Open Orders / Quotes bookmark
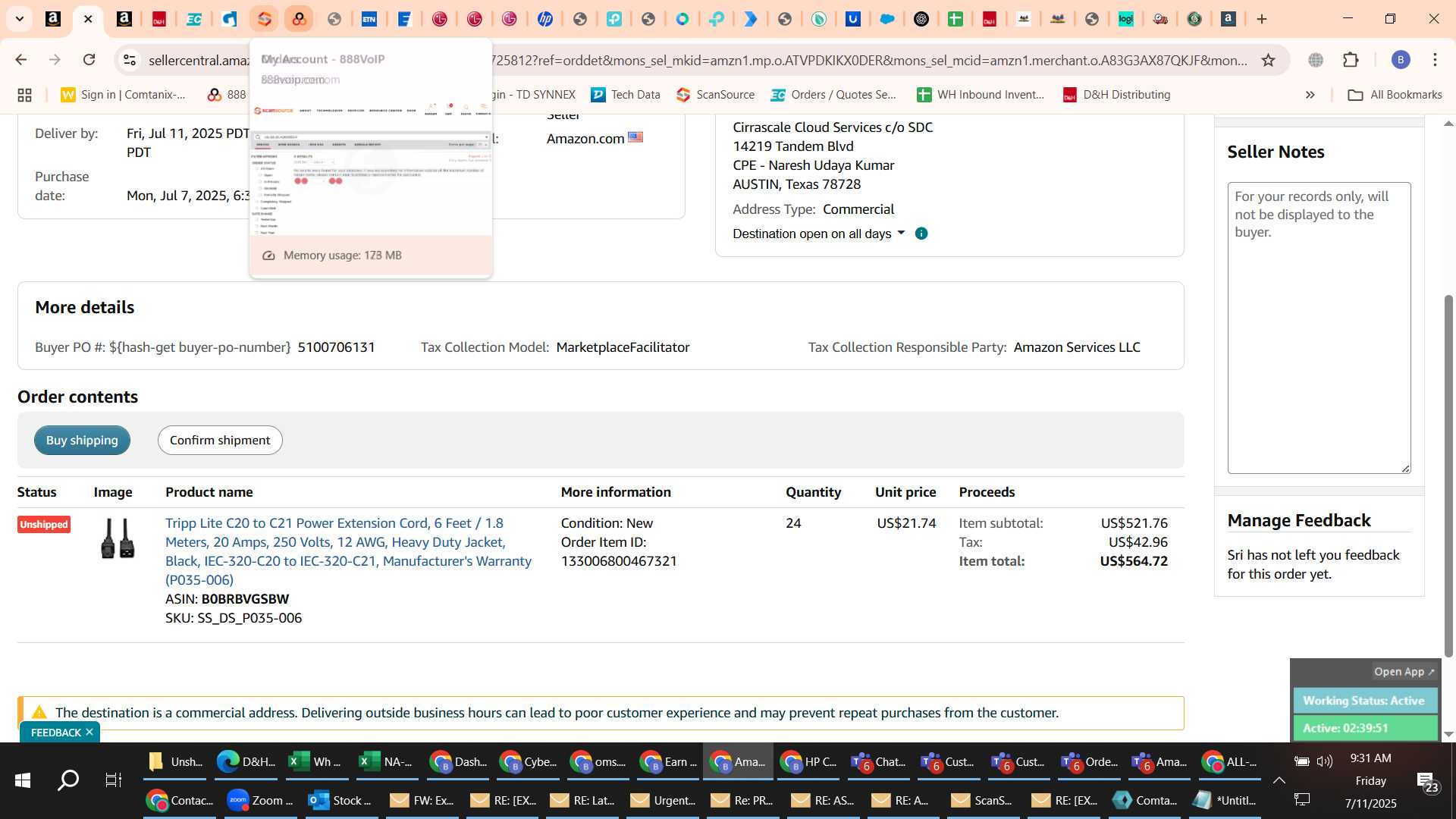 (833, 95)
